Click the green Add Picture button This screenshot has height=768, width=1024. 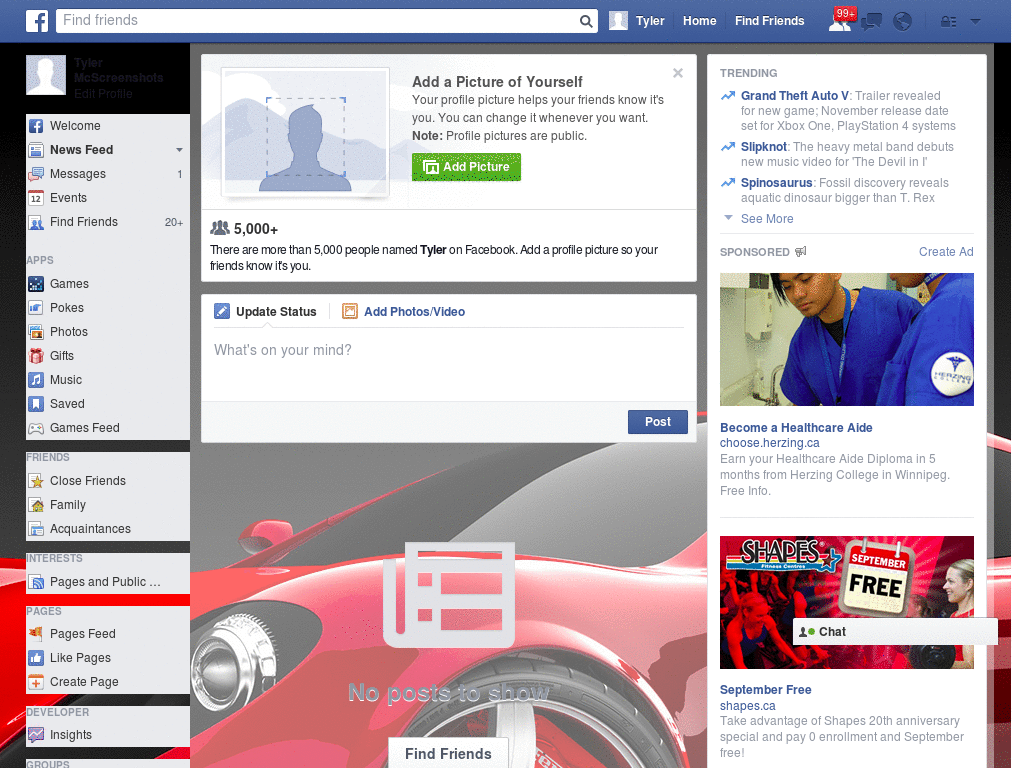[466, 167]
